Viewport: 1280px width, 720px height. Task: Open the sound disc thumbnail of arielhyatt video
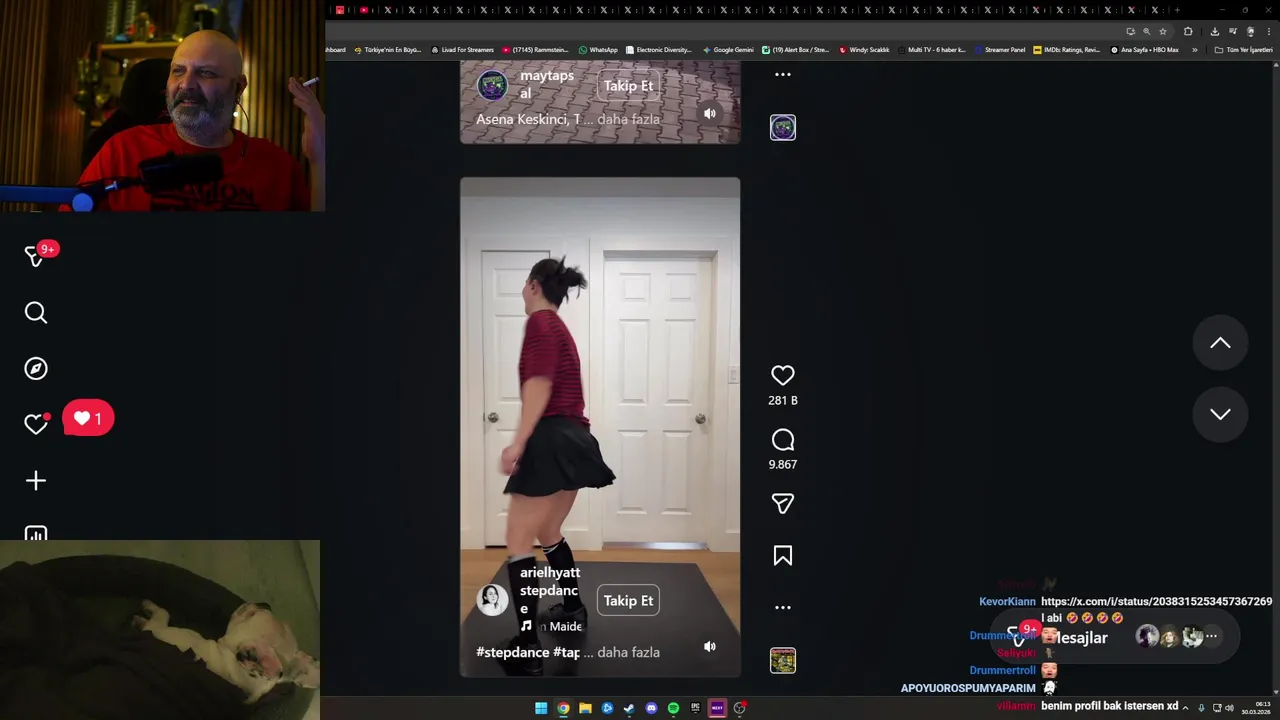783,661
